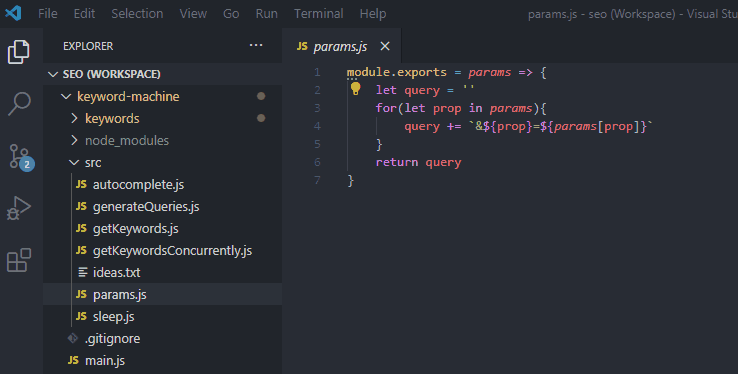Screen dimensions: 738x374
Task: Open Source Control view with badge 2
Action: (21, 157)
